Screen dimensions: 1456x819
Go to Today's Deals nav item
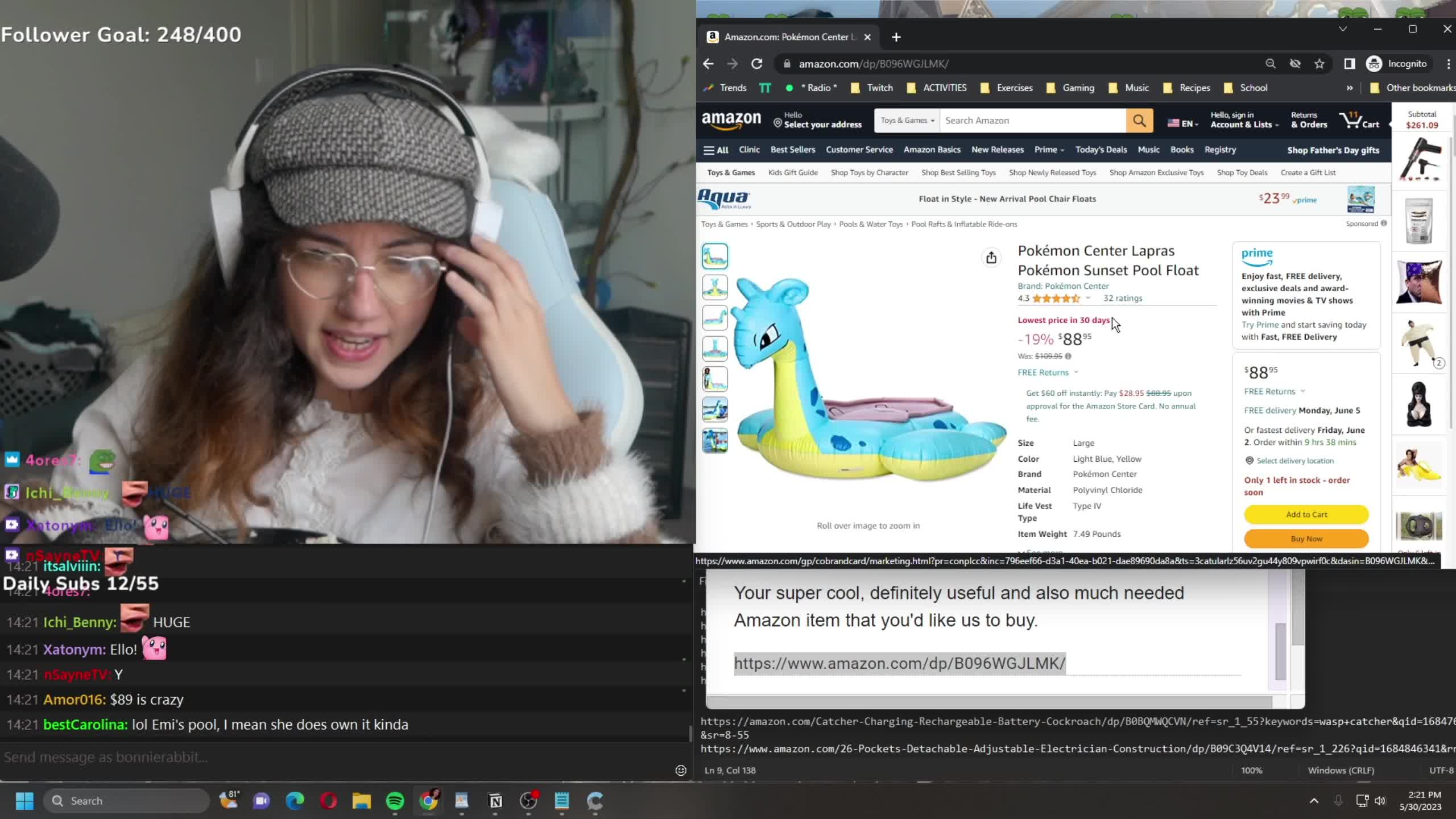tap(1101, 150)
